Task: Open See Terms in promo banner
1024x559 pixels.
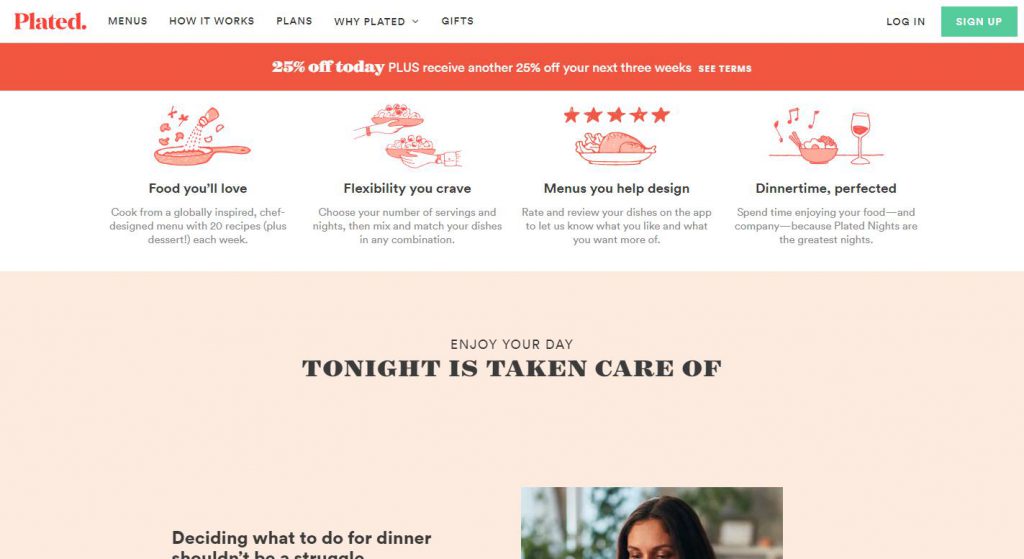Action: (x=725, y=69)
